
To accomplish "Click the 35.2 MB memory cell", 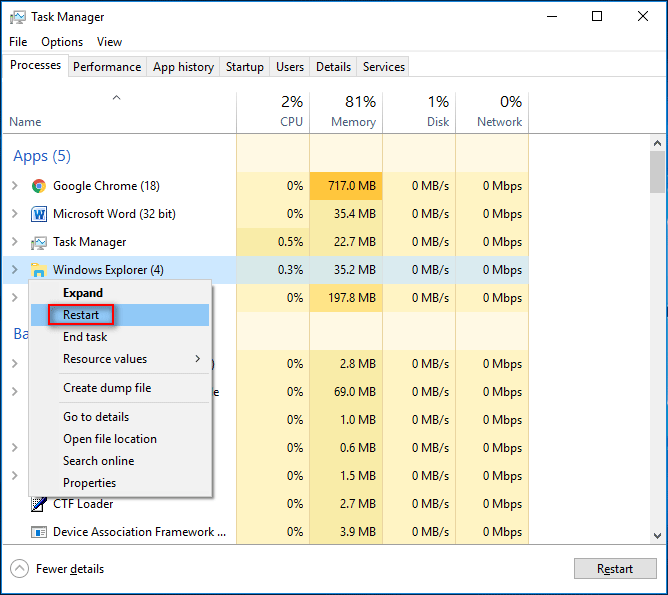I will point(346,270).
